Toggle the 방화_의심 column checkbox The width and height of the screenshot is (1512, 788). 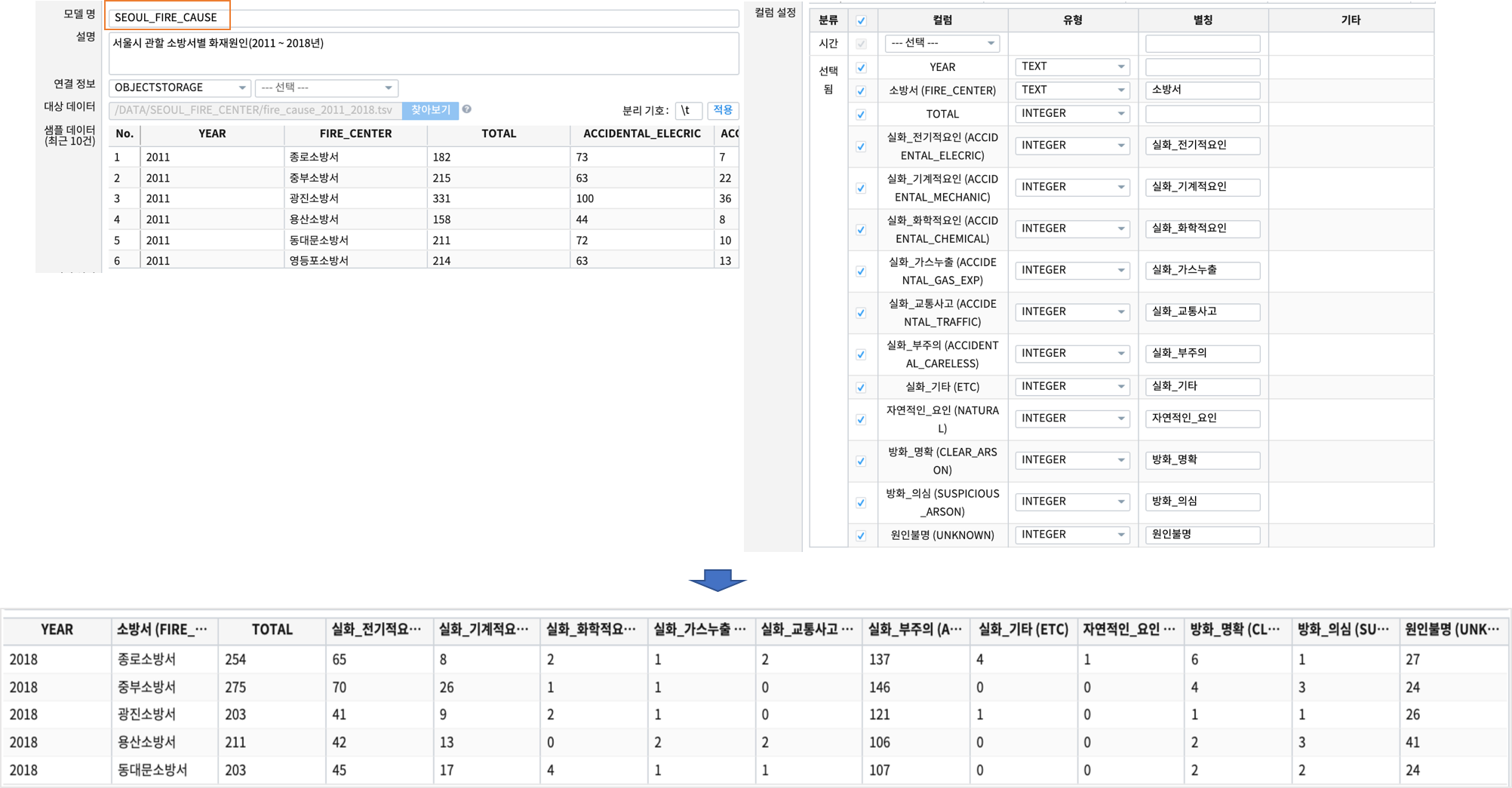pos(861,503)
